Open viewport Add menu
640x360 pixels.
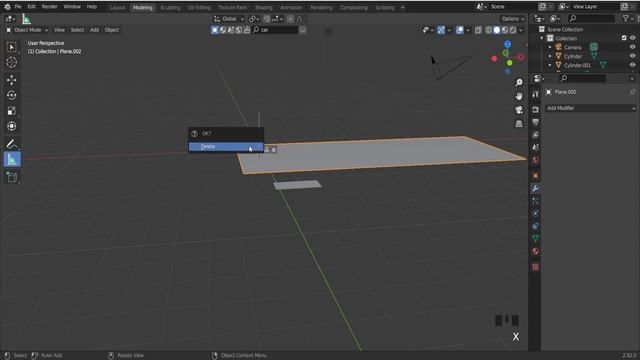tap(94, 30)
